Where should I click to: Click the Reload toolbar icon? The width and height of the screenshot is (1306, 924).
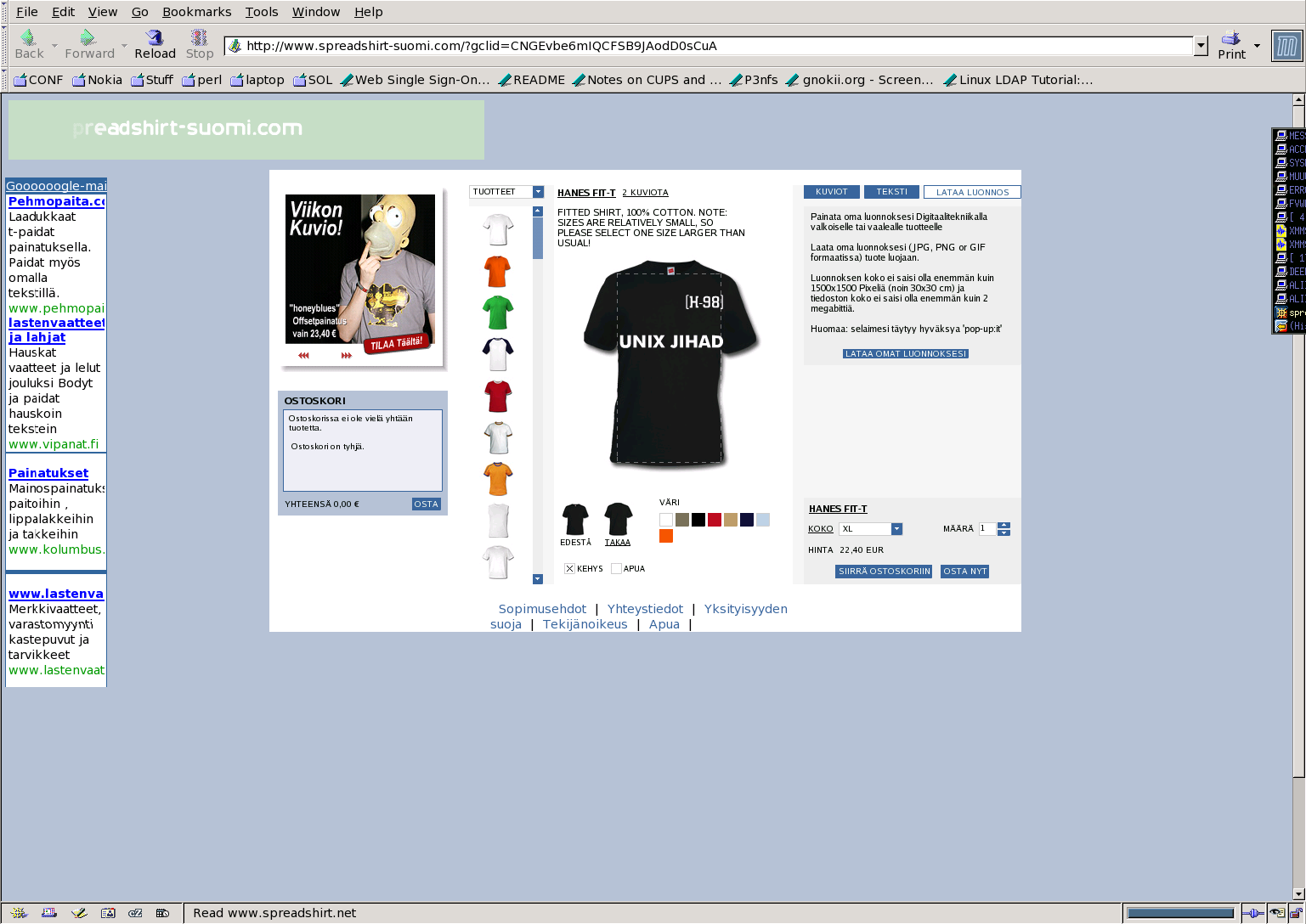155,38
